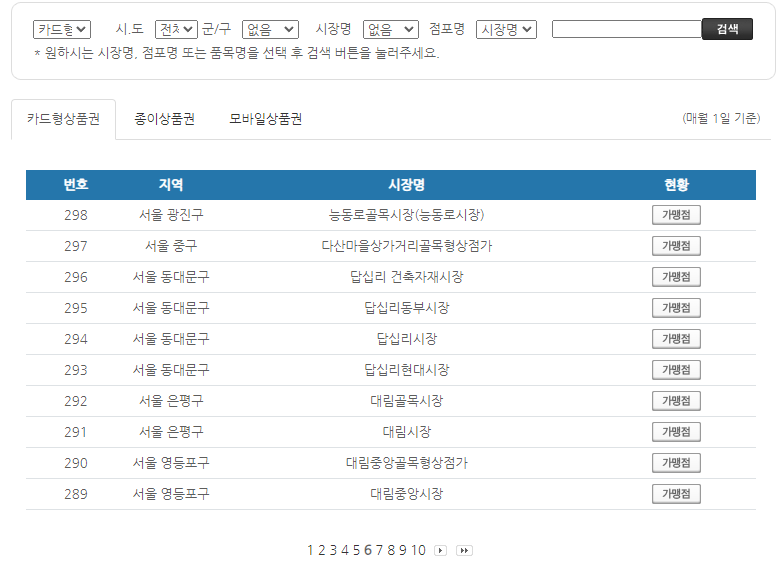Go to page 10
This screenshot has height=568, width=782.
coord(418,551)
